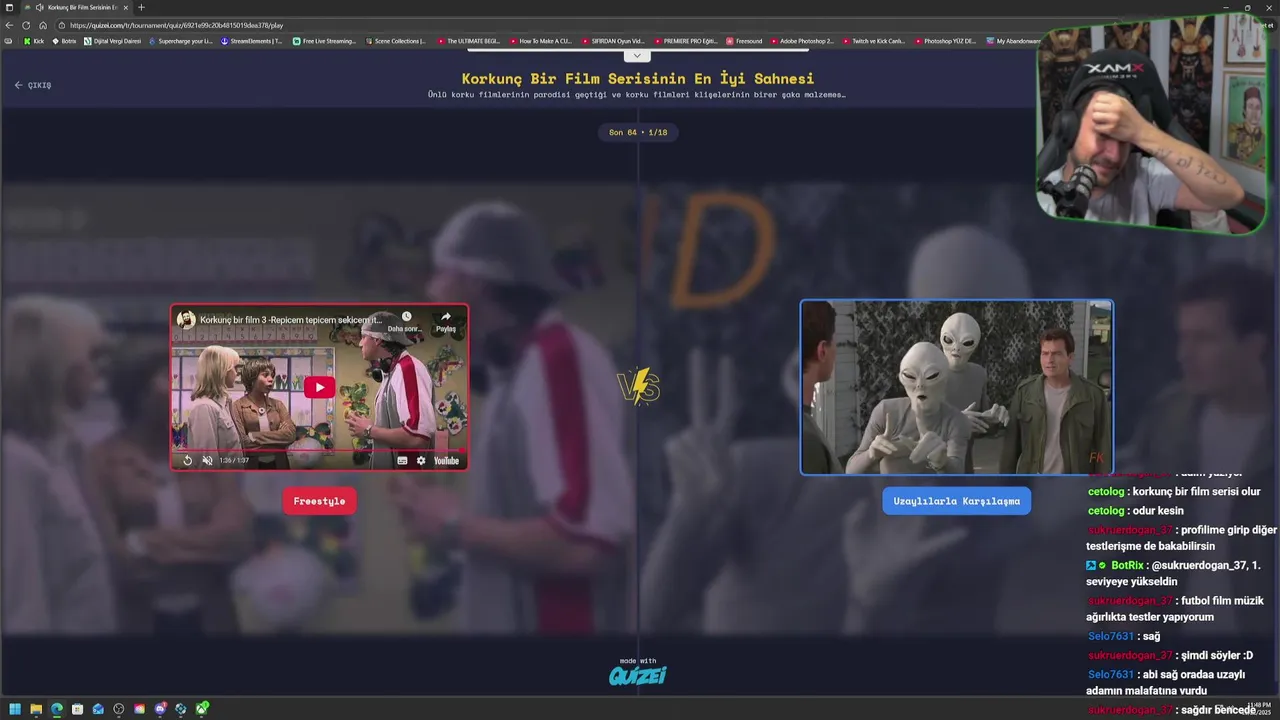Screen dimensions: 1280x720
Task: Open File Explorer from the taskbar
Action: point(36,709)
